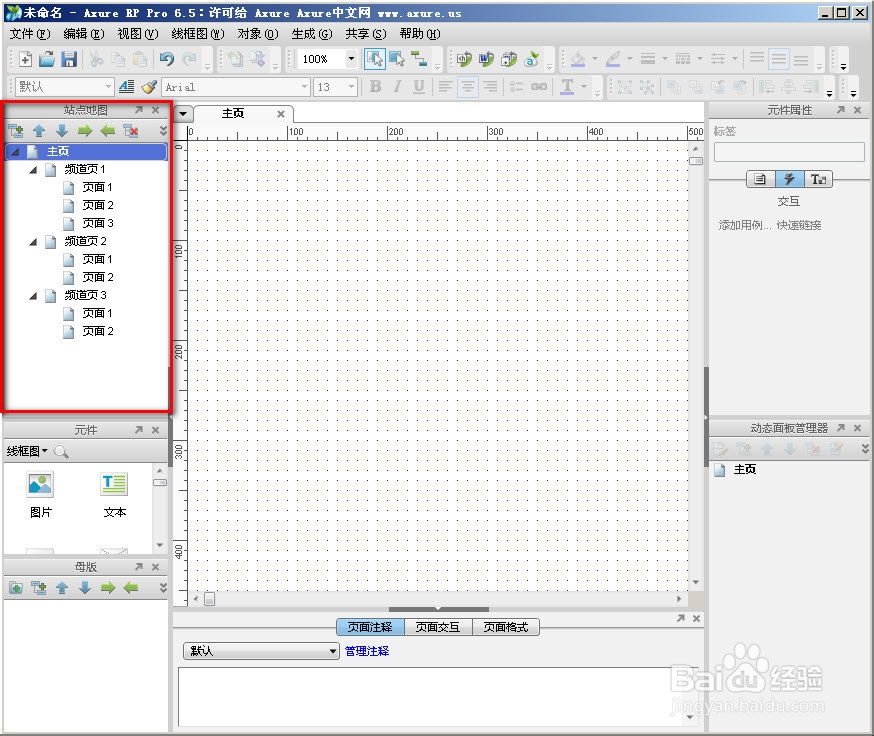Click the New file toolbar icon
Viewport: 874px width, 736px height.
(x=25, y=59)
